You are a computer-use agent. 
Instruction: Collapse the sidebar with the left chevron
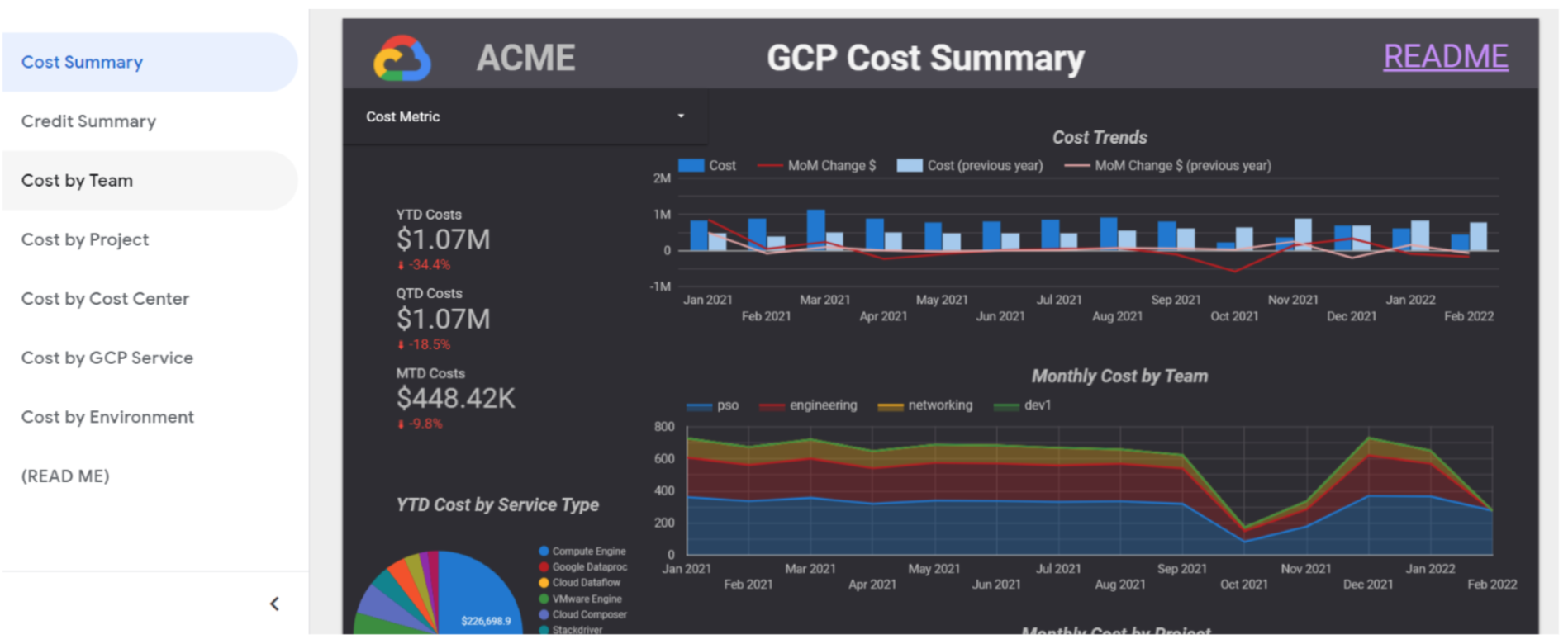274,604
